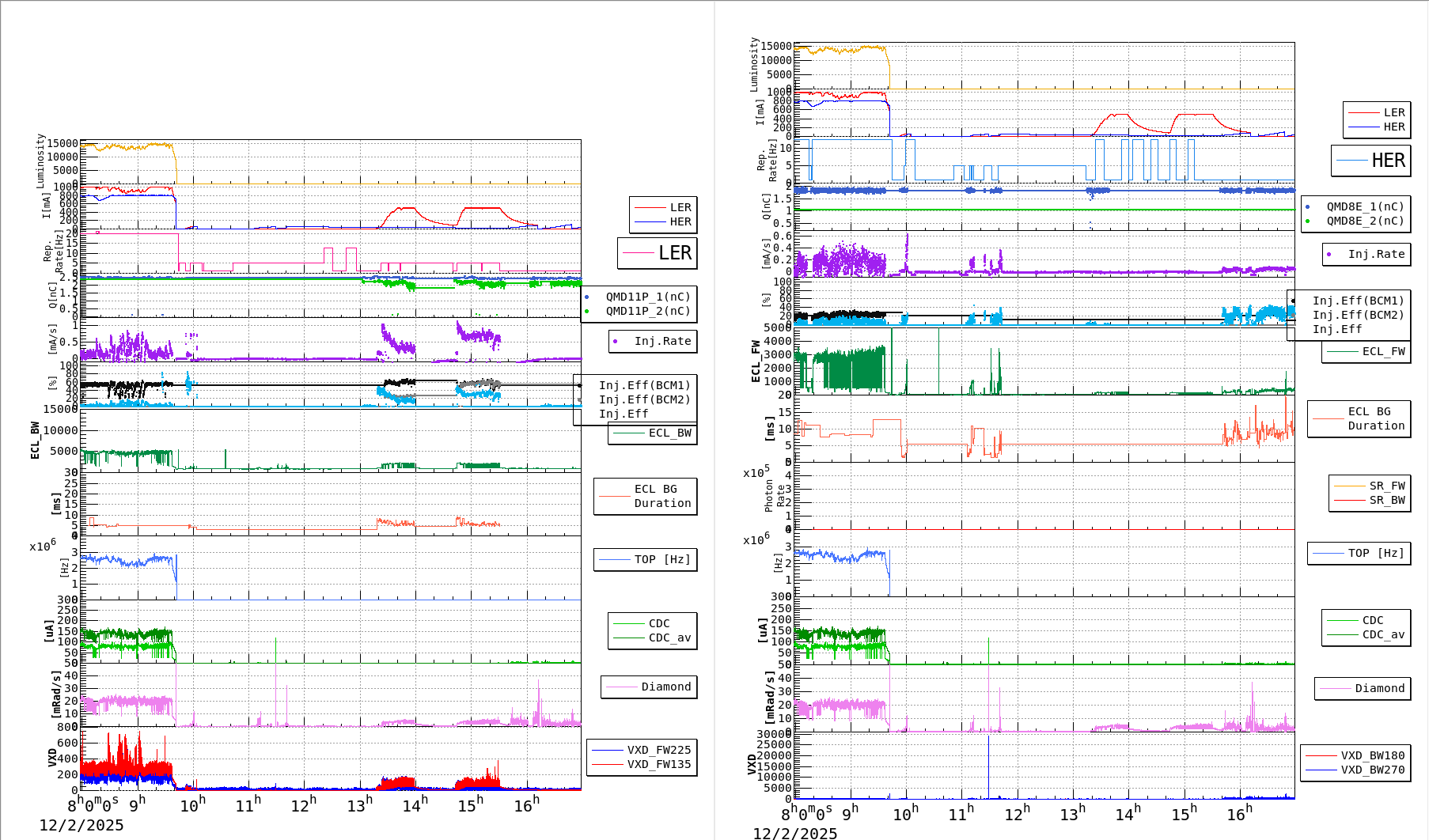Select the CDC_av legend entry in left panel
This screenshot has height=840, width=1429.
[669, 638]
